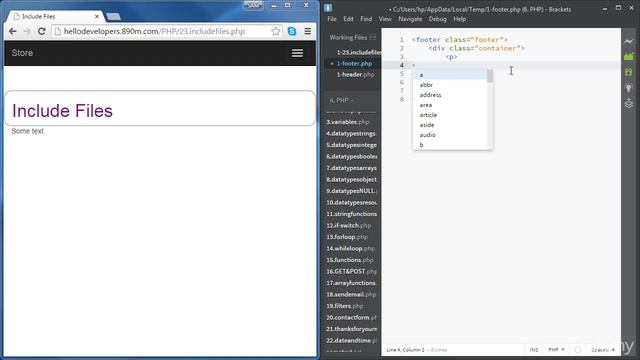Click the linting status circle in status bar

click(x=578, y=350)
